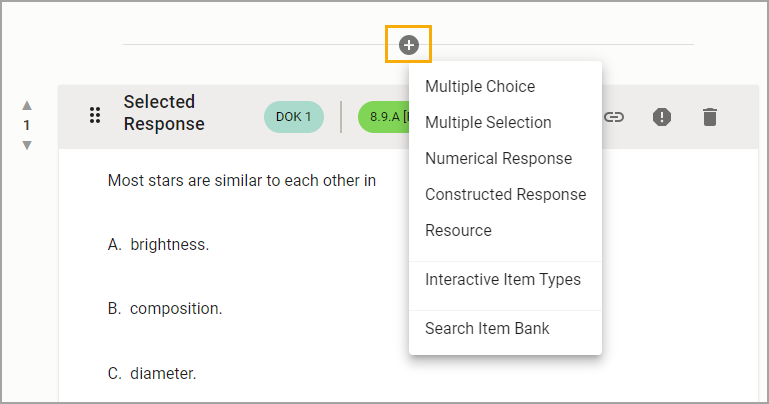Image resolution: width=769 pixels, height=404 pixels.
Task: Insert a Resource from the menu
Action: tap(458, 230)
